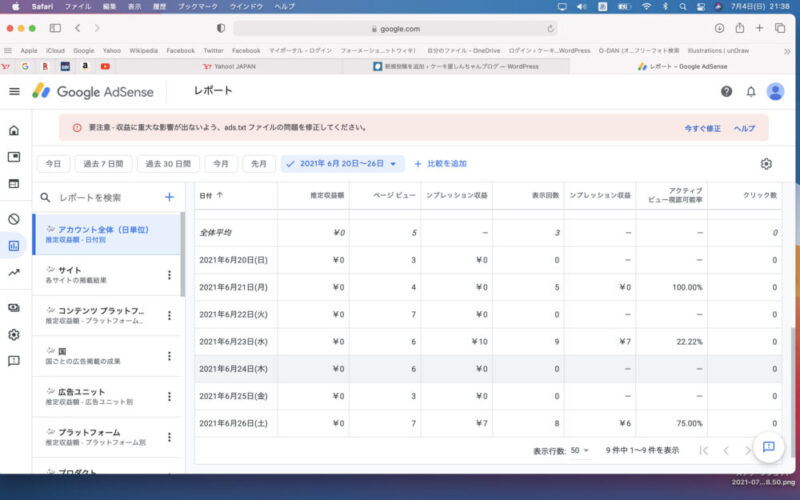The height and width of the screenshot is (500, 800).
Task: Click the 比較を追加 button
Action: pos(440,164)
